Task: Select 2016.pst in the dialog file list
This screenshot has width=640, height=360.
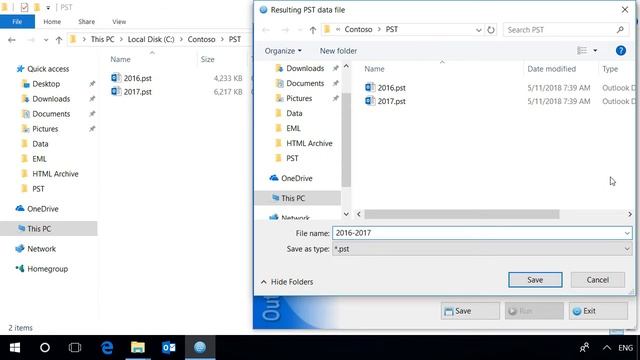Action: pos(385,88)
